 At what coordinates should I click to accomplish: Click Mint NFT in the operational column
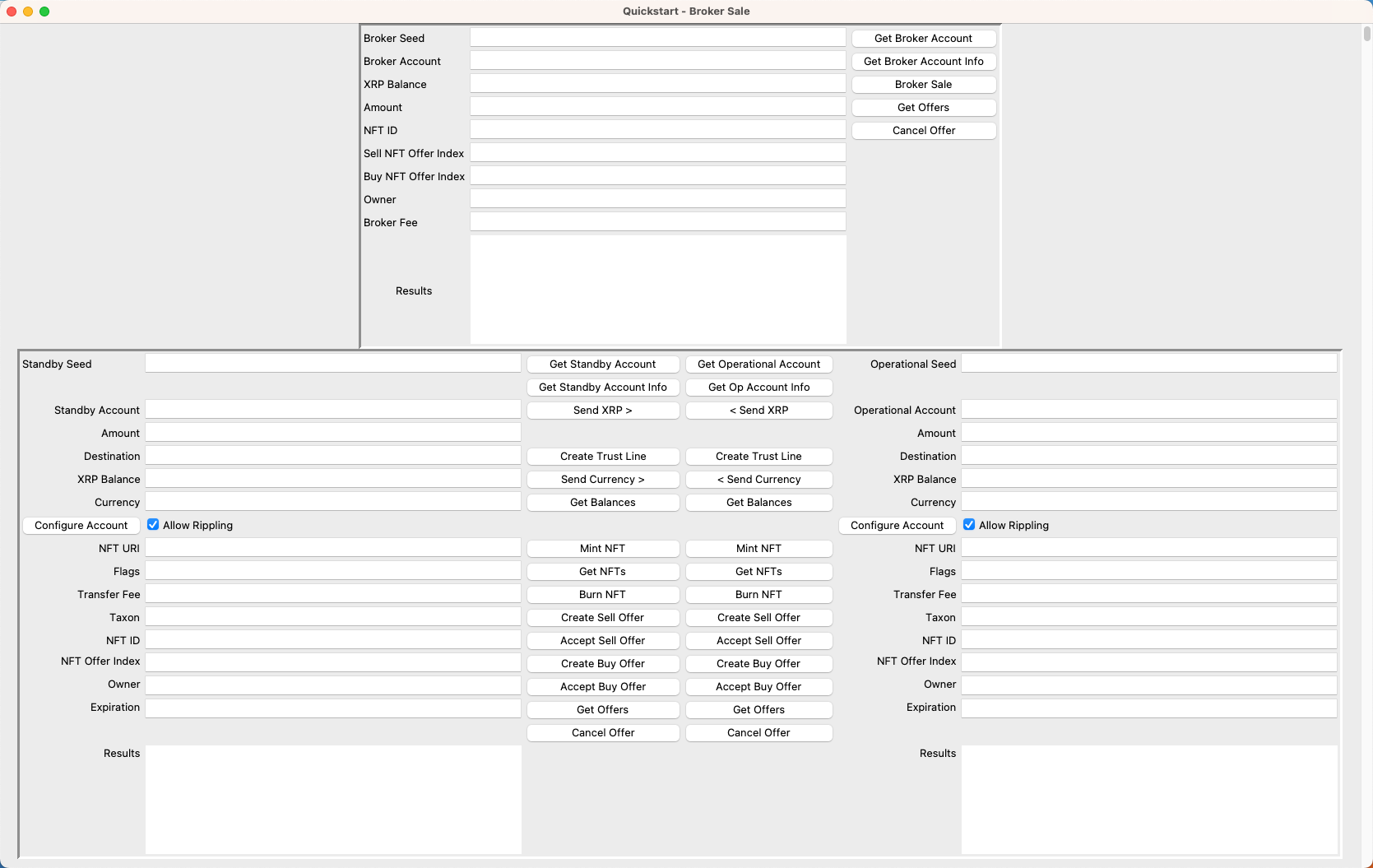758,548
